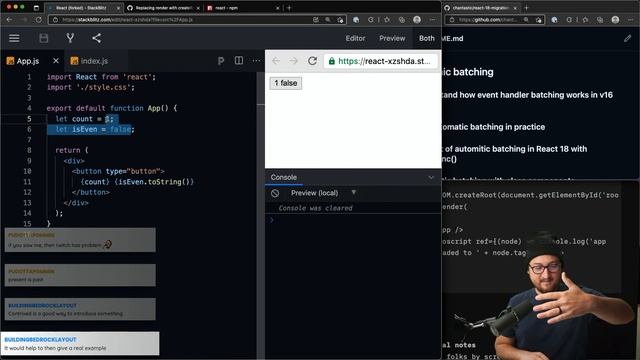The width and height of the screenshot is (640, 360).
Task: Click the GitHub window's favorites star icon
Action: click(585, 20)
